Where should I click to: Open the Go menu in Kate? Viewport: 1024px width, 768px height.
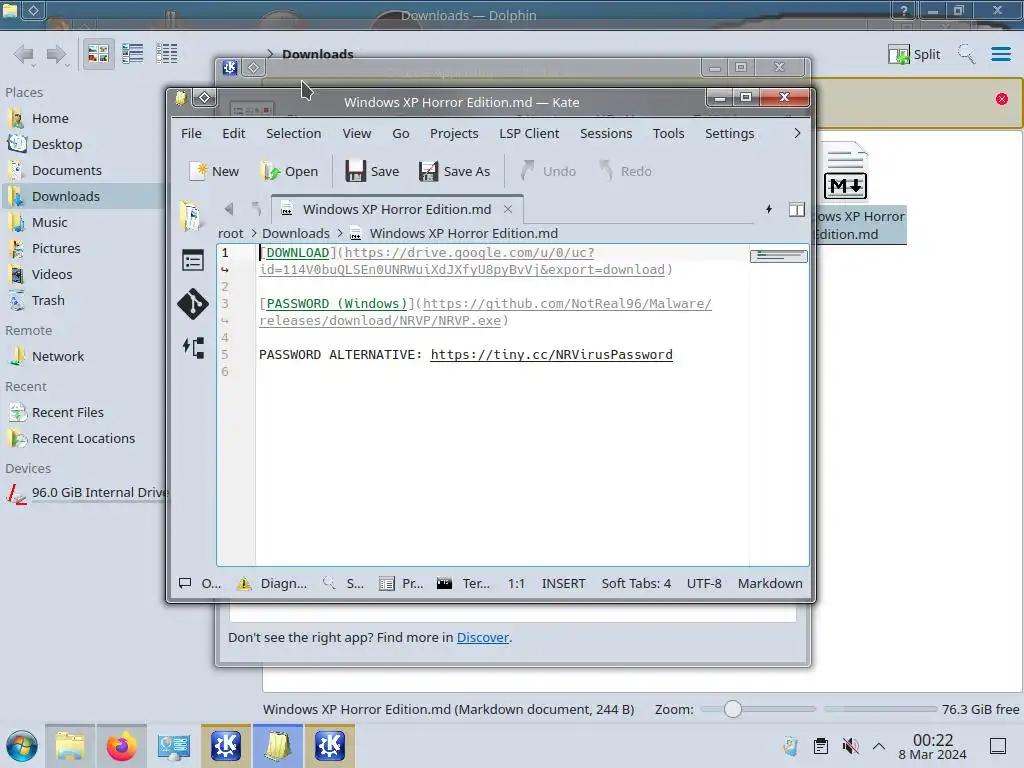click(x=400, y=133)
